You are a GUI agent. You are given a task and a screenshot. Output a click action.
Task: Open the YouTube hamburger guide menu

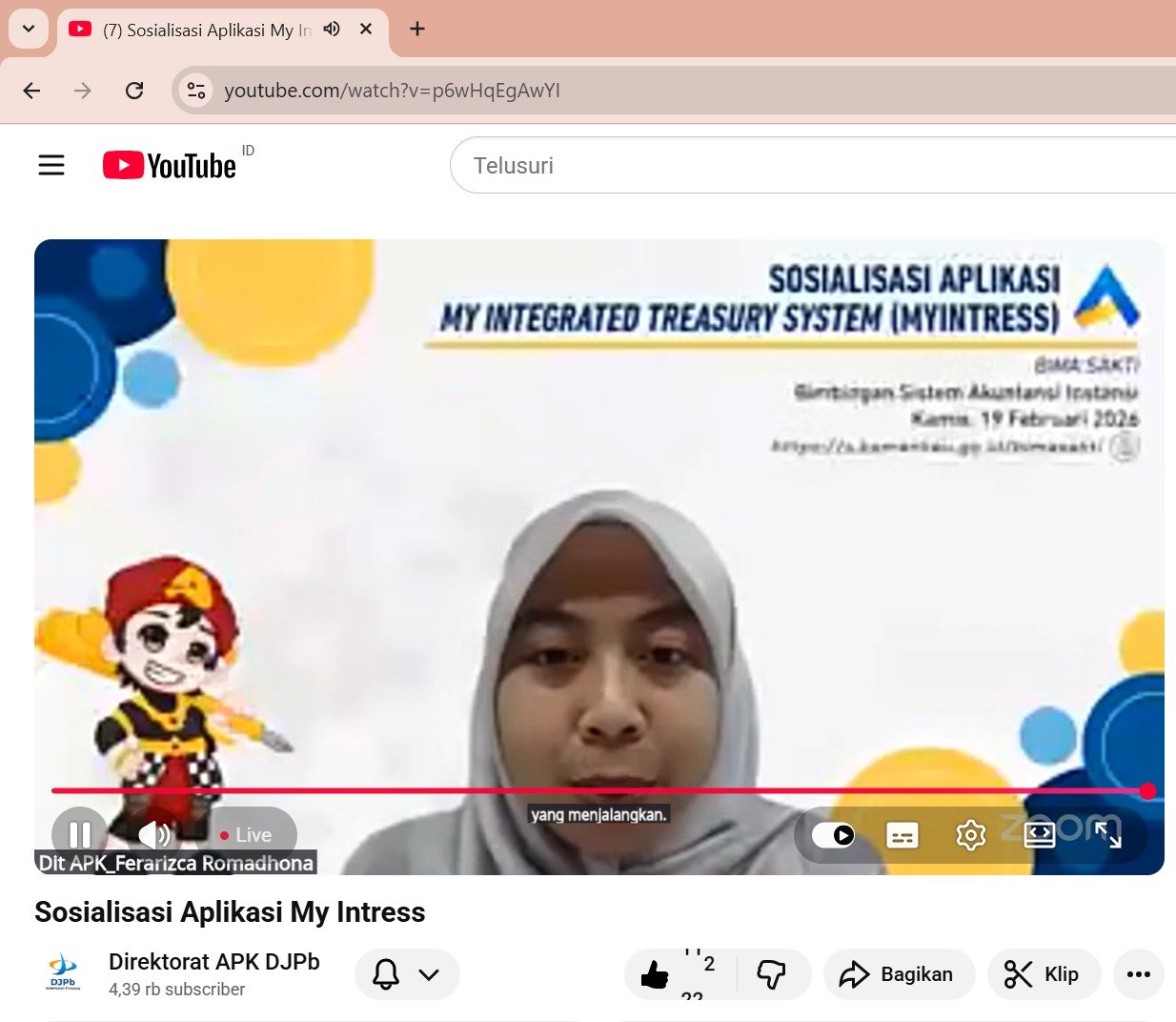[x=51, y=165]
